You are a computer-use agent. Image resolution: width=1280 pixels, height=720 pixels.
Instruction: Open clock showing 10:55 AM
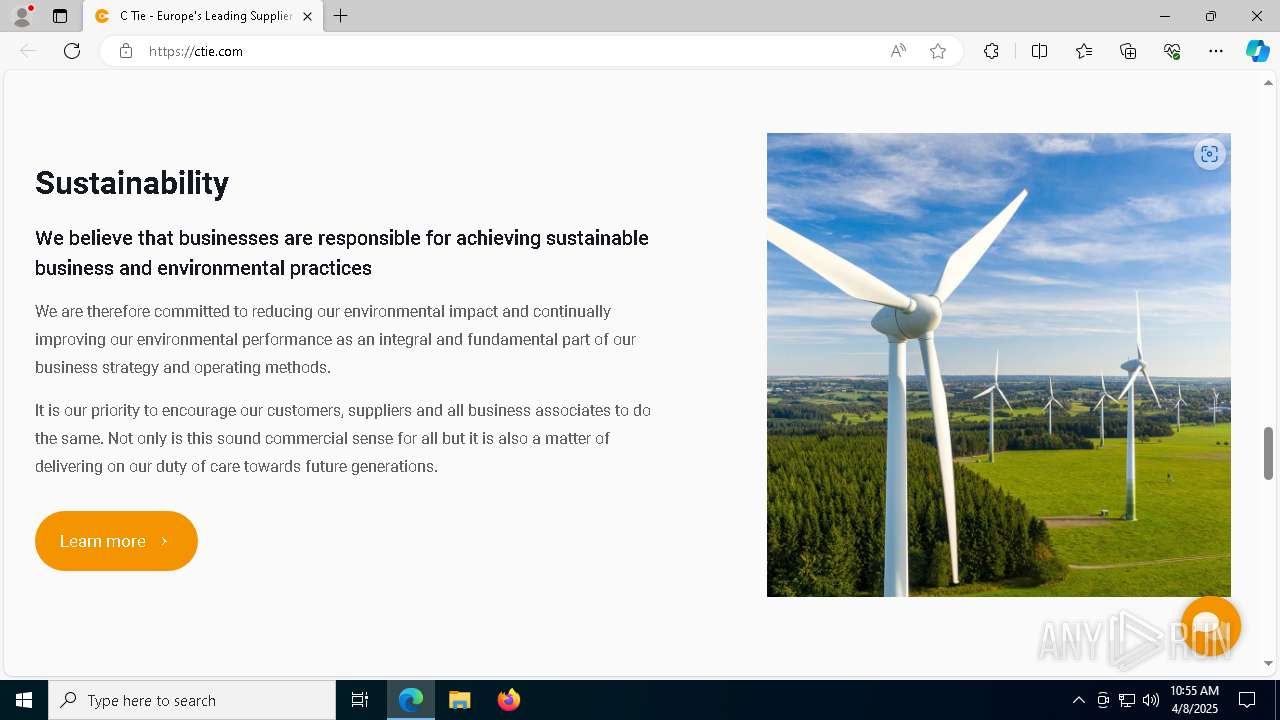1194,700
